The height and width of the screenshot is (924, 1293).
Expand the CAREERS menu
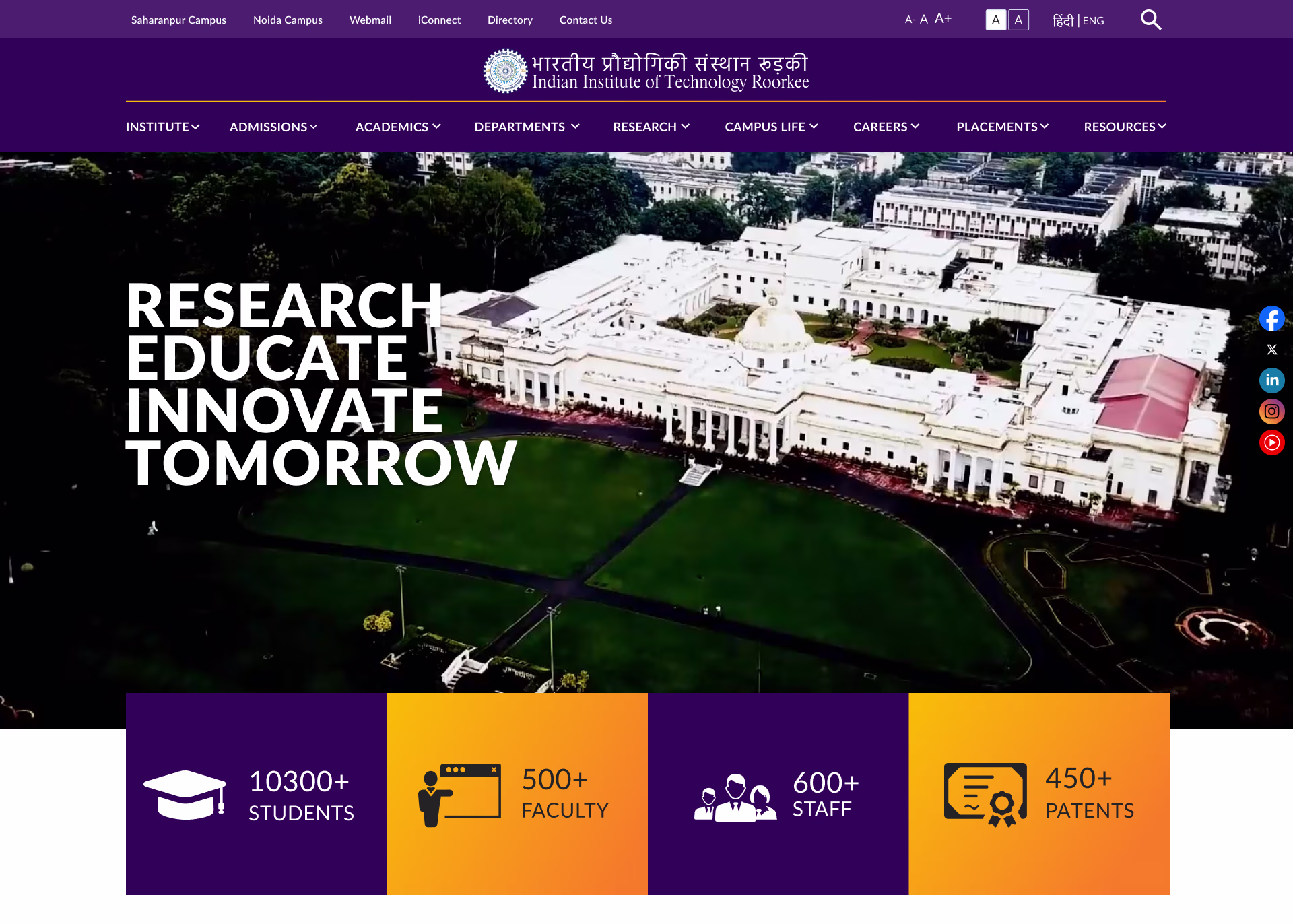point(886,127)
